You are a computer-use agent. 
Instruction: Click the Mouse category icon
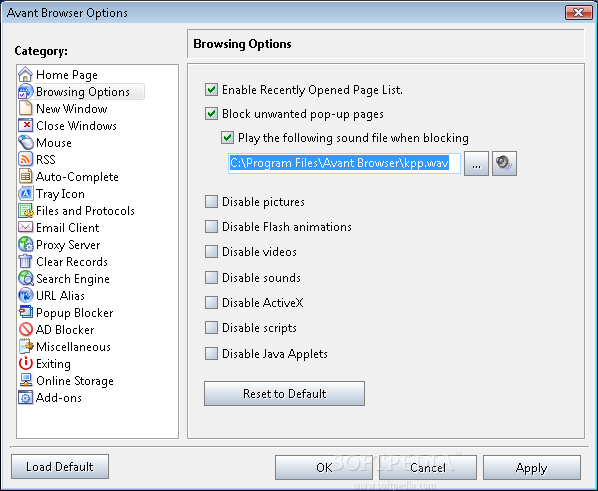[x=26, y=142]
